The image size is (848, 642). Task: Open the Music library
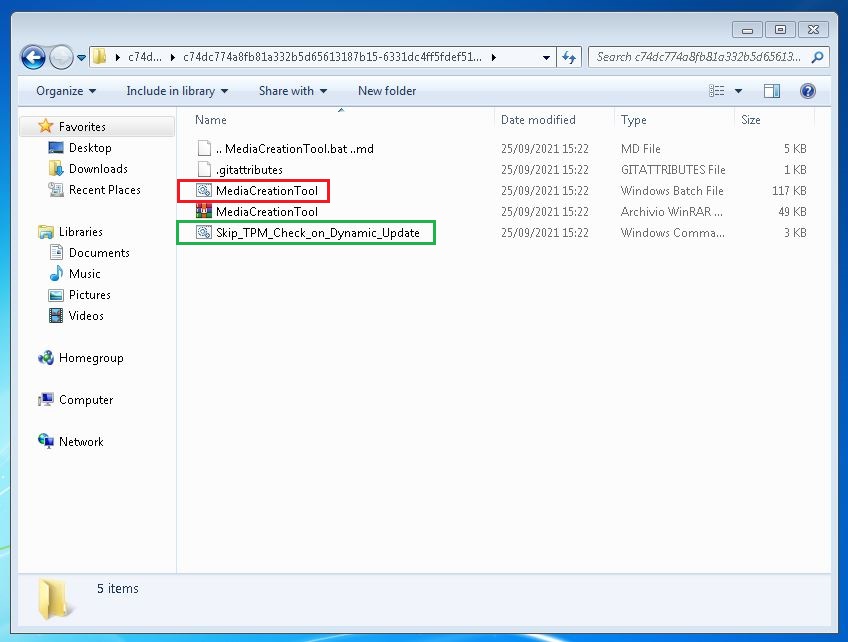[84, 274]
